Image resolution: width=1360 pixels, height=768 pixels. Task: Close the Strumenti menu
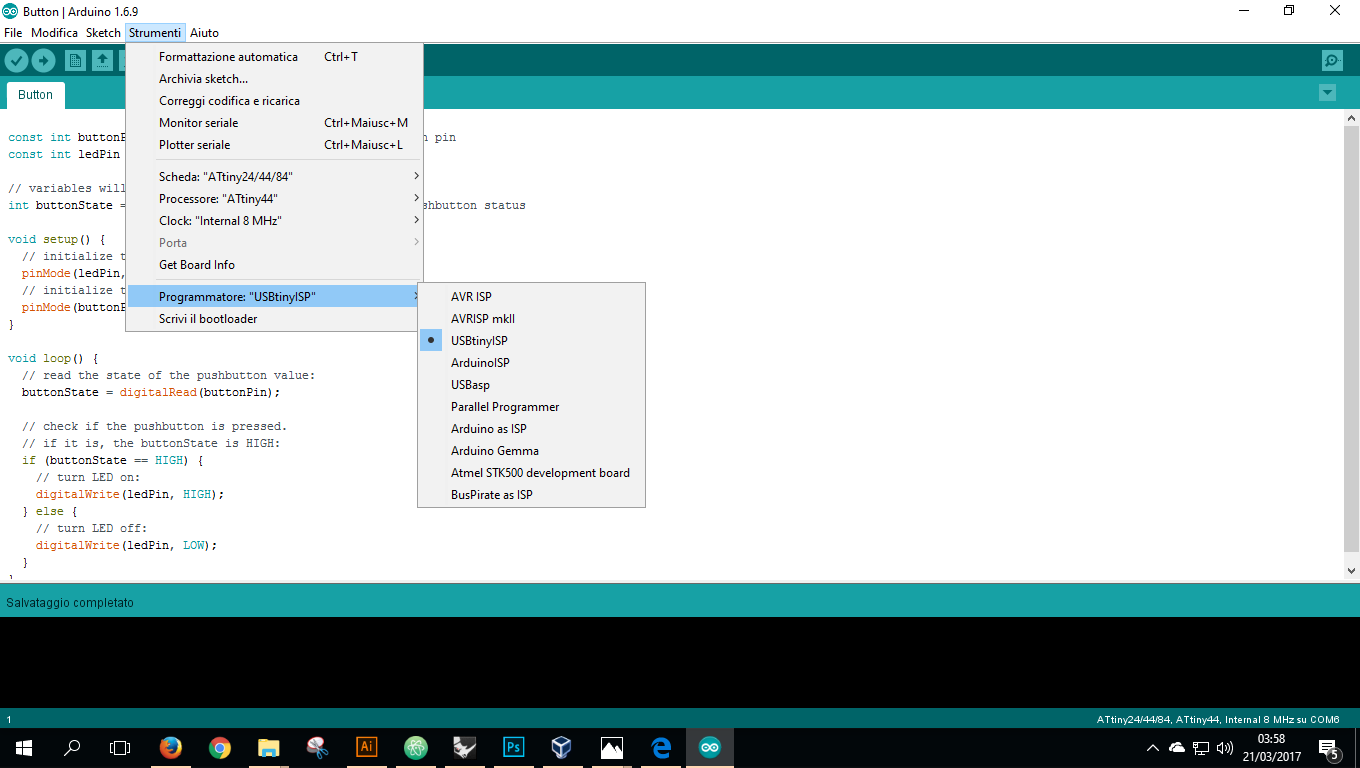pos(155,33)
